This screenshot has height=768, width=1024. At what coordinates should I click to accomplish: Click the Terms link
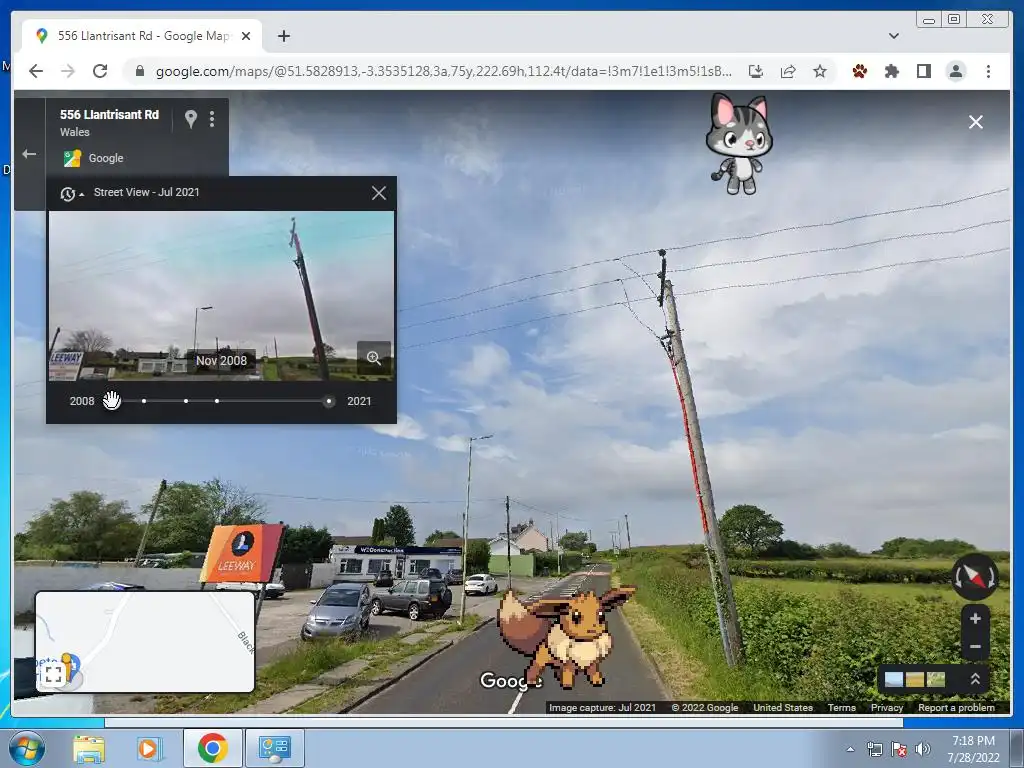(x=841, y=707)
